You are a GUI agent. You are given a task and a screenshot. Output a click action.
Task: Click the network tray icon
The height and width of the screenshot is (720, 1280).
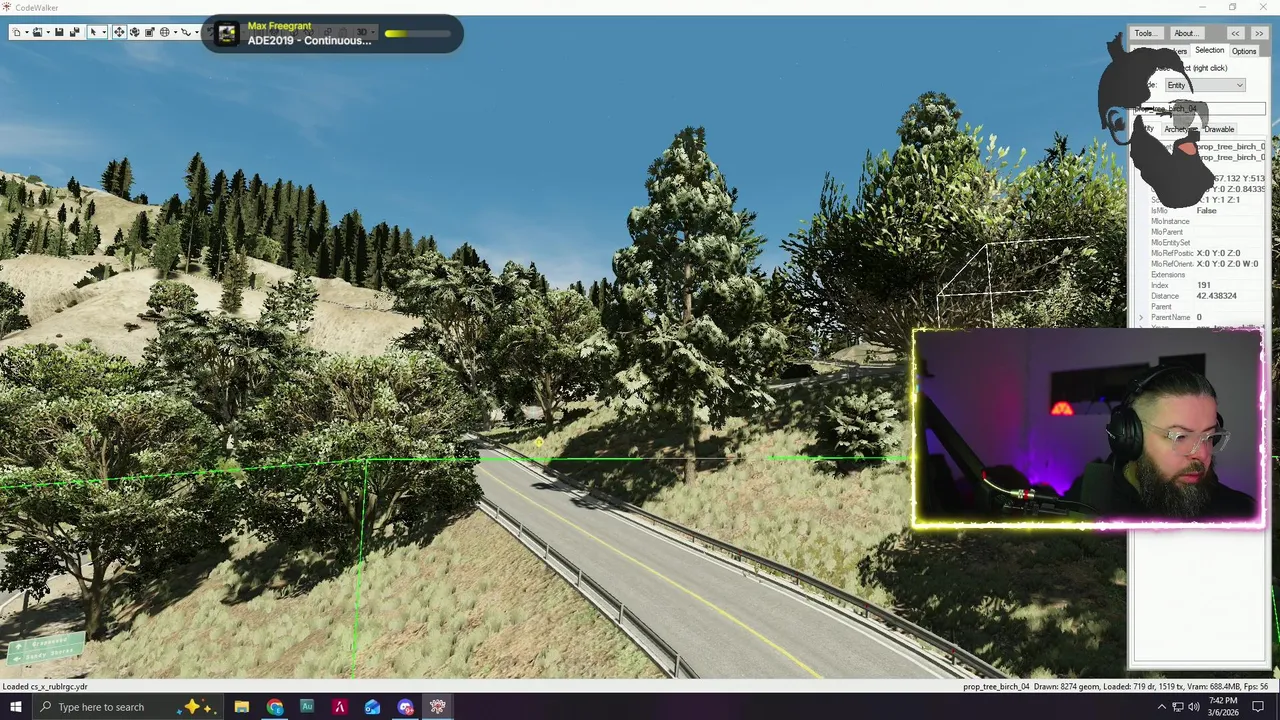coord(1178,707)
